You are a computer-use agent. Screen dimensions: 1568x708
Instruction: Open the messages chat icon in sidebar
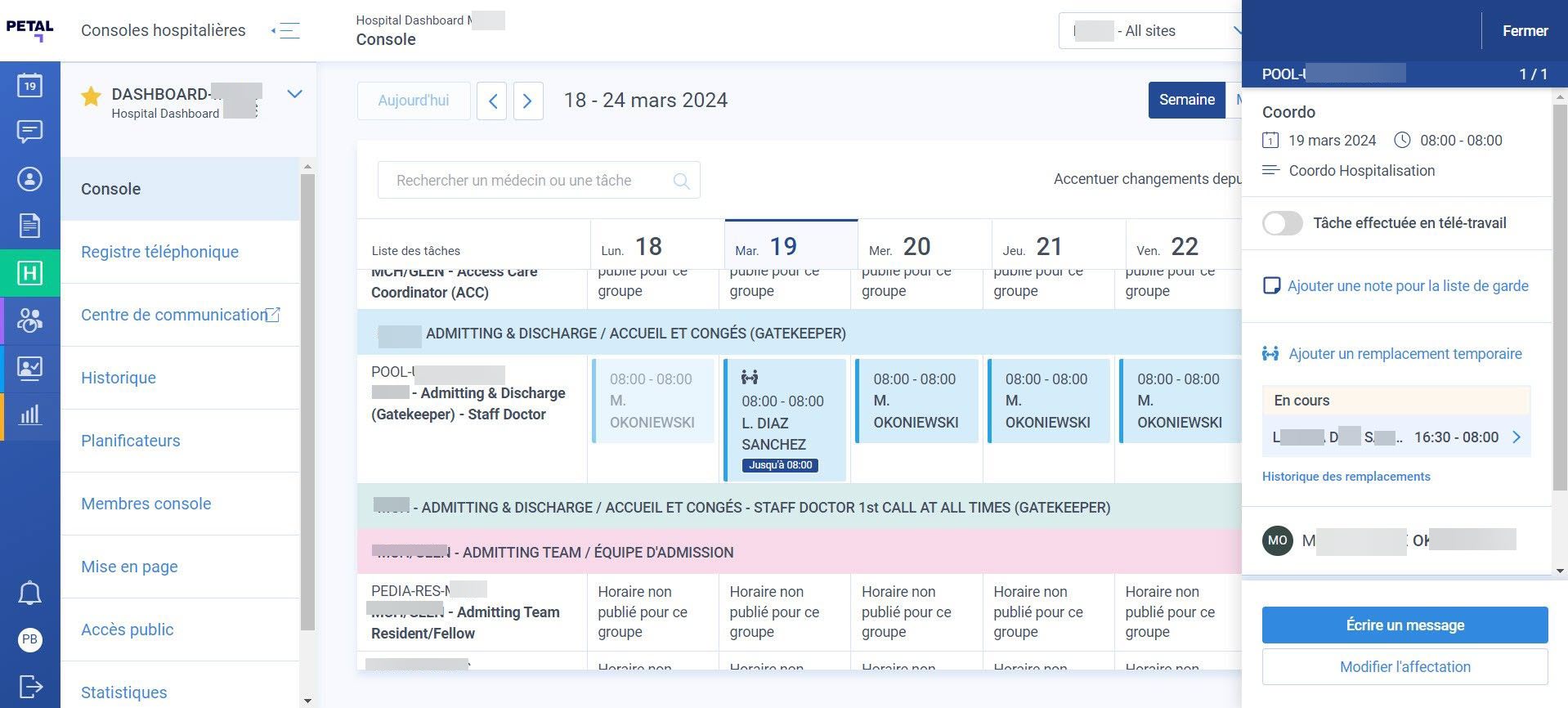29,132
